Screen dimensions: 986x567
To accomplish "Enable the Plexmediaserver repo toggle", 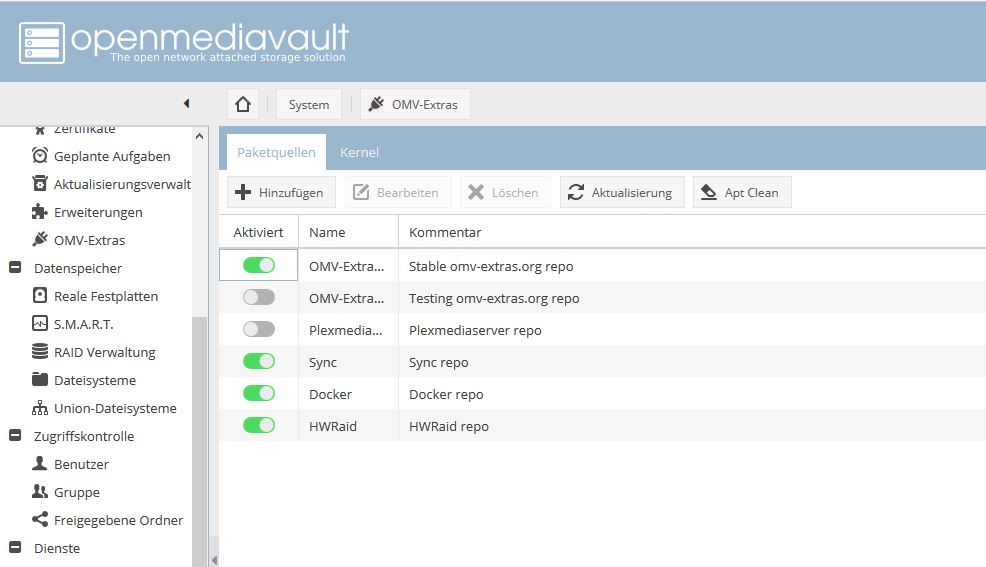I will pos(259,329).
